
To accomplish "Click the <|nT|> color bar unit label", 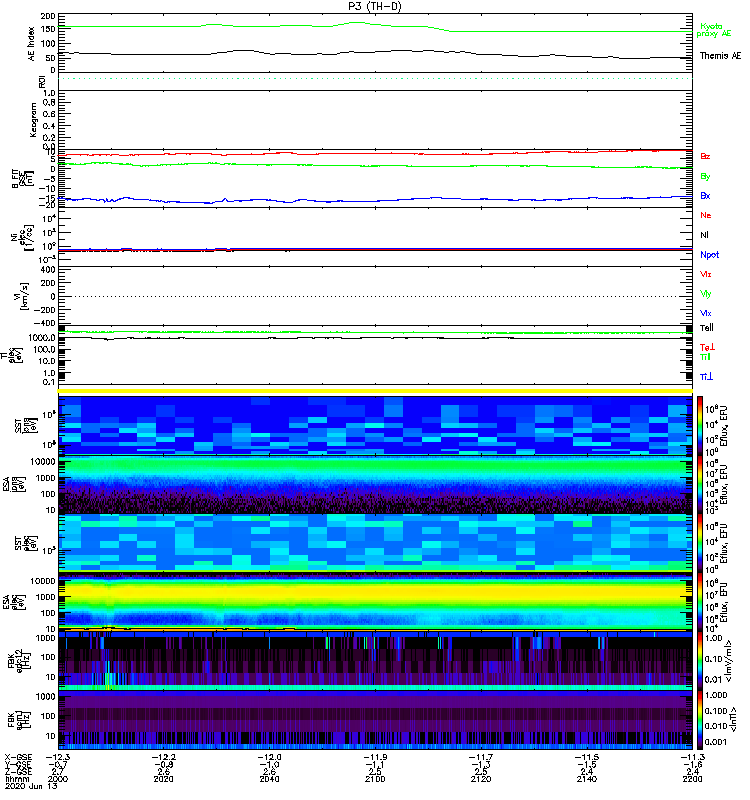I will 733,719.
